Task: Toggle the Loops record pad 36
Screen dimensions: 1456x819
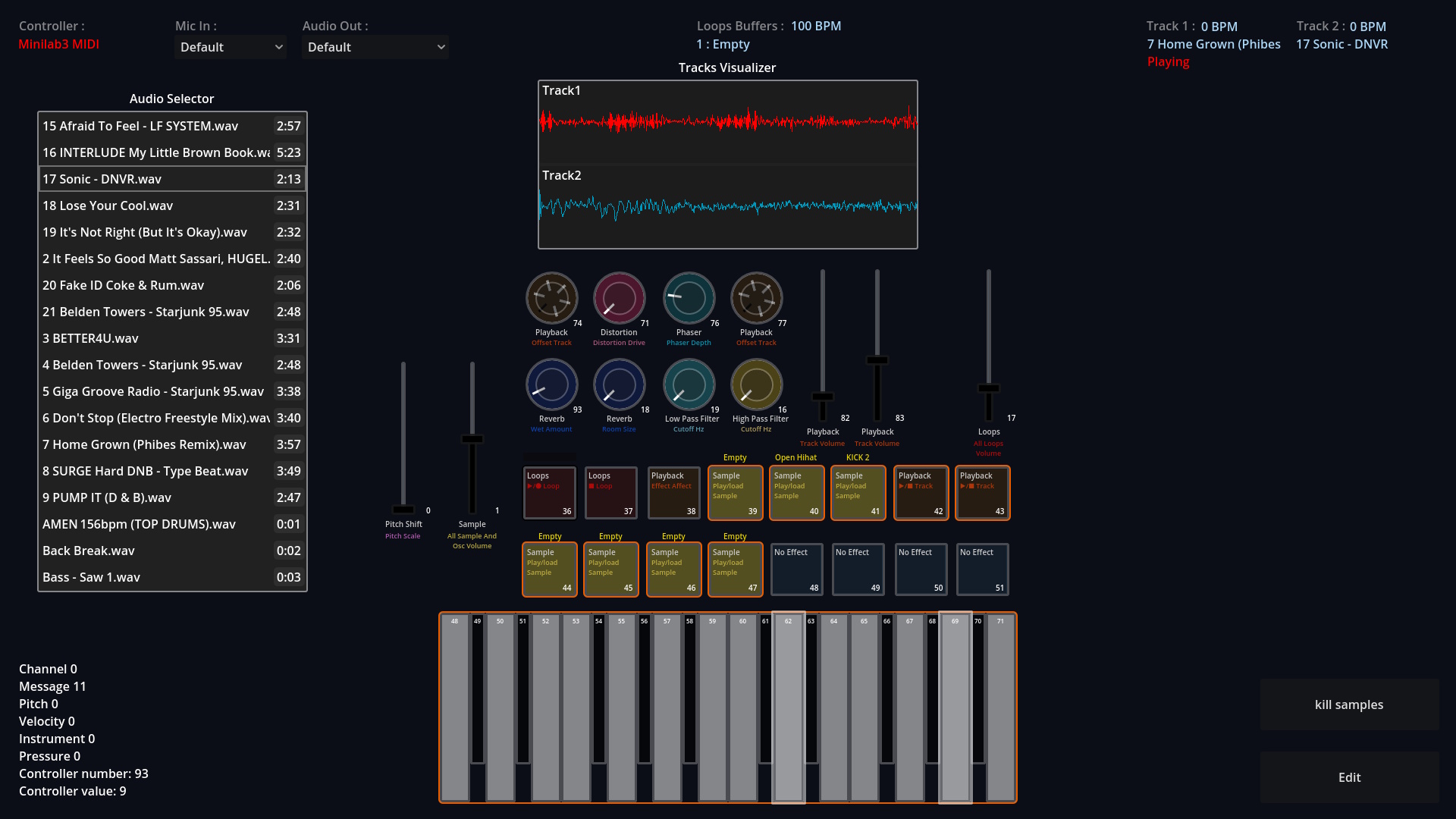Action: (550, 493)
